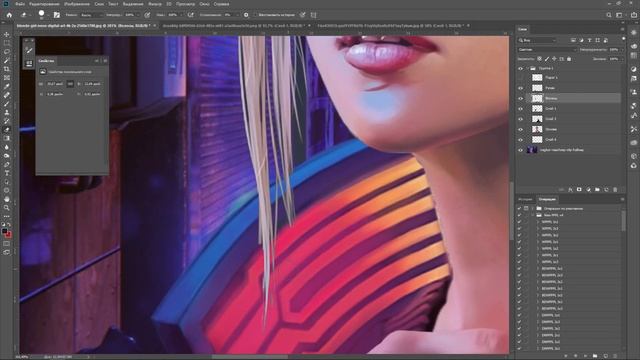The width and height of the screenshot is (640, 360).
Task: Add layer style fx icon
Action: coord(570,190)
